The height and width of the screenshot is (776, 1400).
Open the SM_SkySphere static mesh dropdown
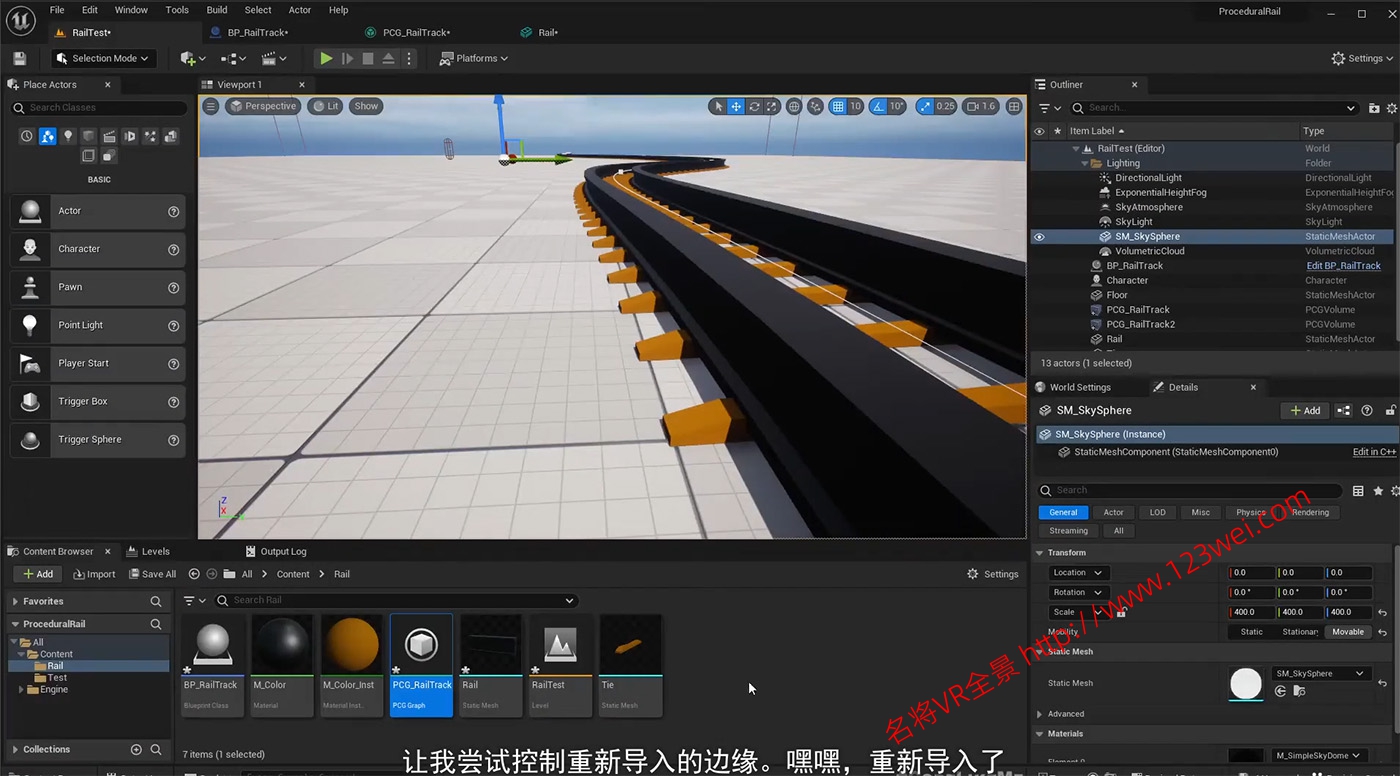[x=1320, y=674]
